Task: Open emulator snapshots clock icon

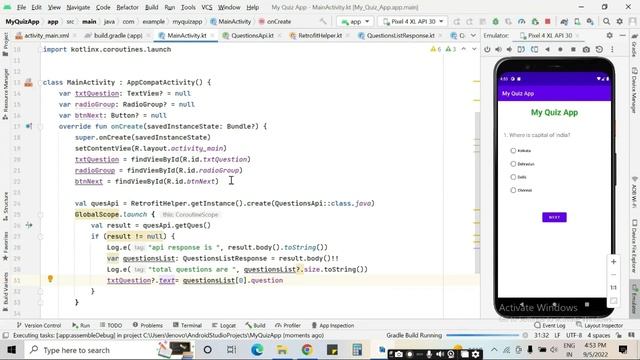Action: coord(599,49)
